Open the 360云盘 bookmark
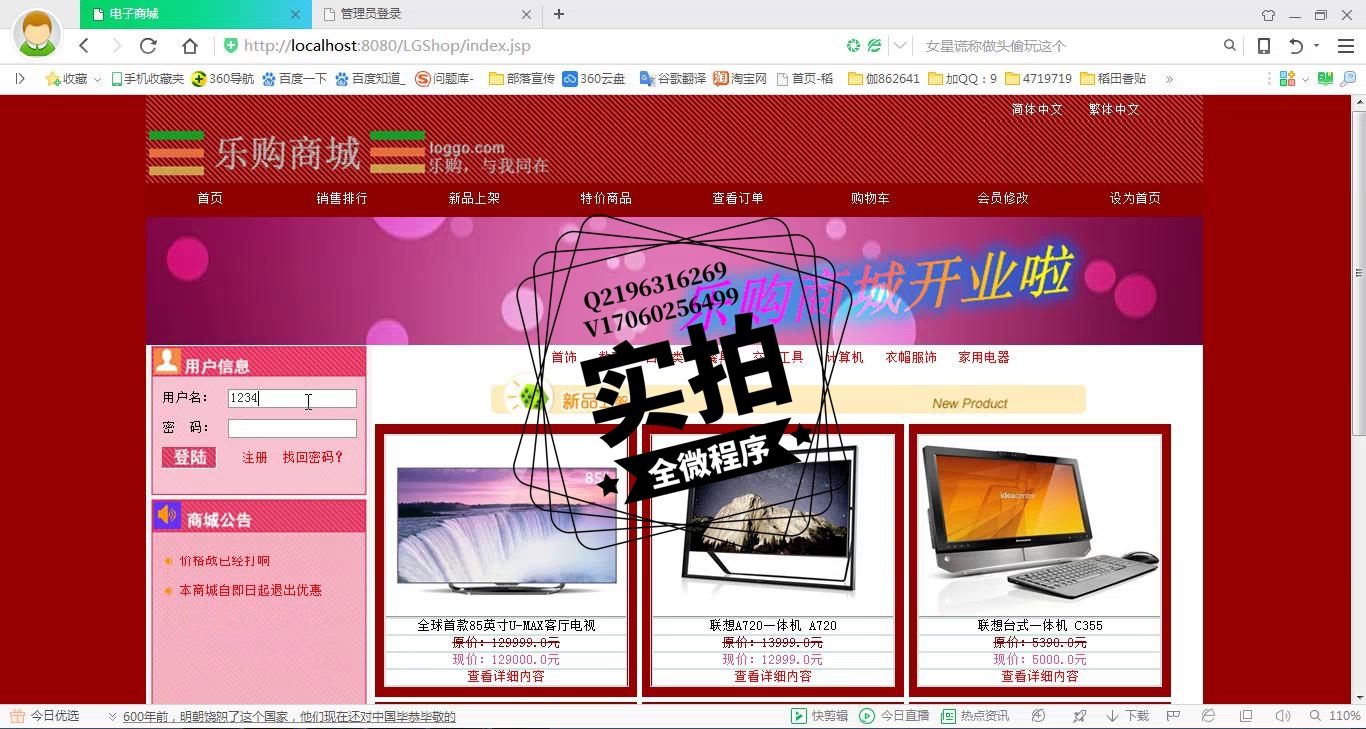This screenshot has width=1366, height=729. (594, 78)
